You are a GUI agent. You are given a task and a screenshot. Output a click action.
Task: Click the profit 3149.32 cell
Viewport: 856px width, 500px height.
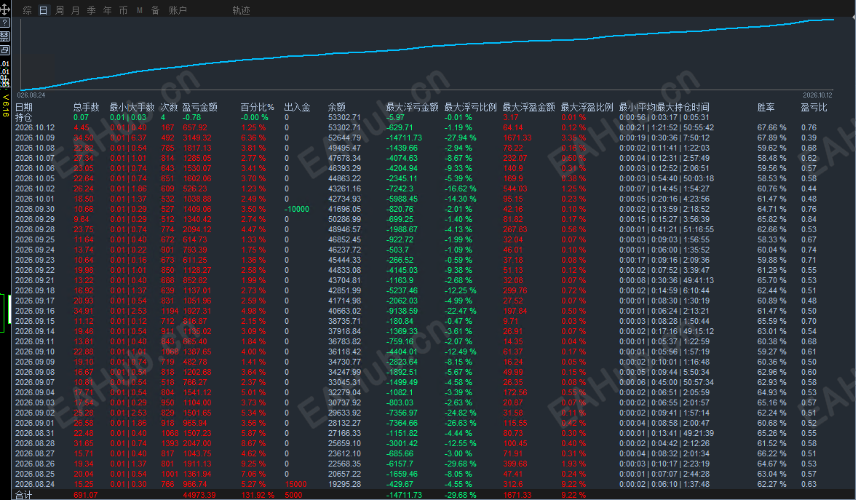[197, 138]
